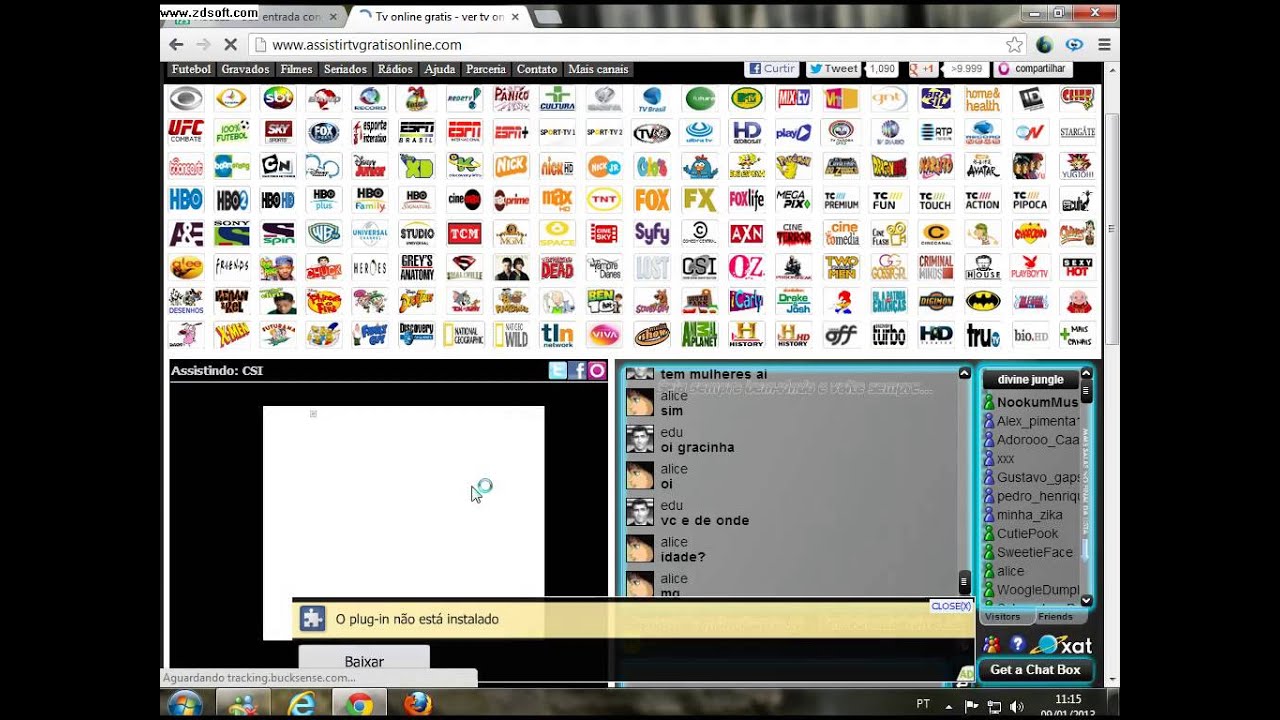Open the FOX channel logo
The image size is (1280, 720).
point(652,199)
